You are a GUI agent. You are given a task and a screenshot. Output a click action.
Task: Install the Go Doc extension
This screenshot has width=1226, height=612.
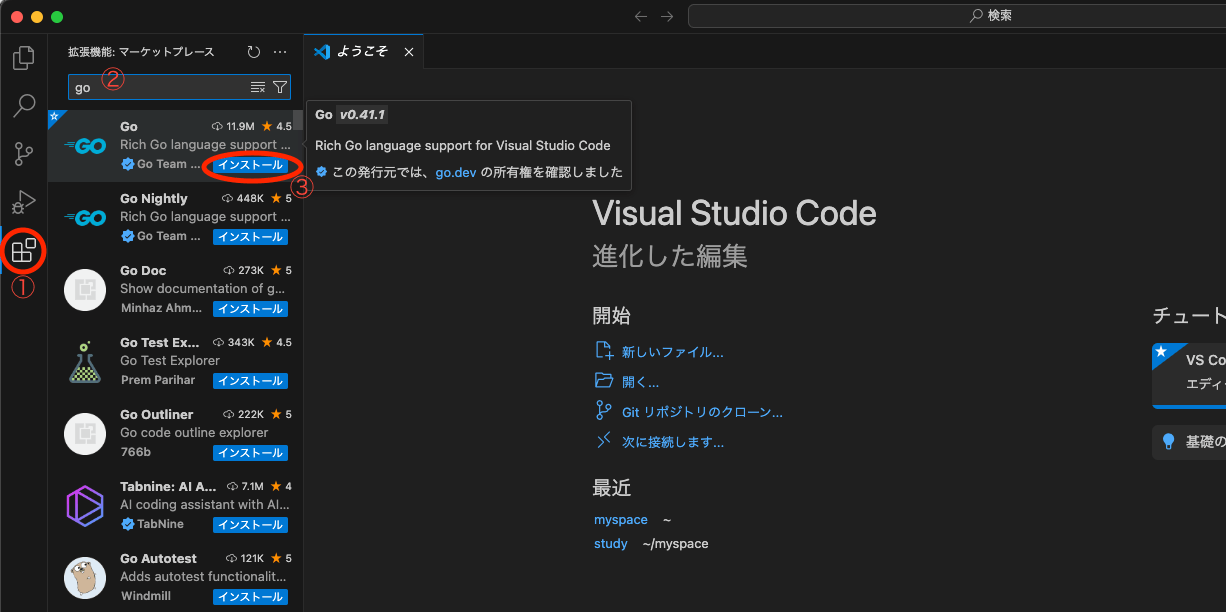point(250,309)
